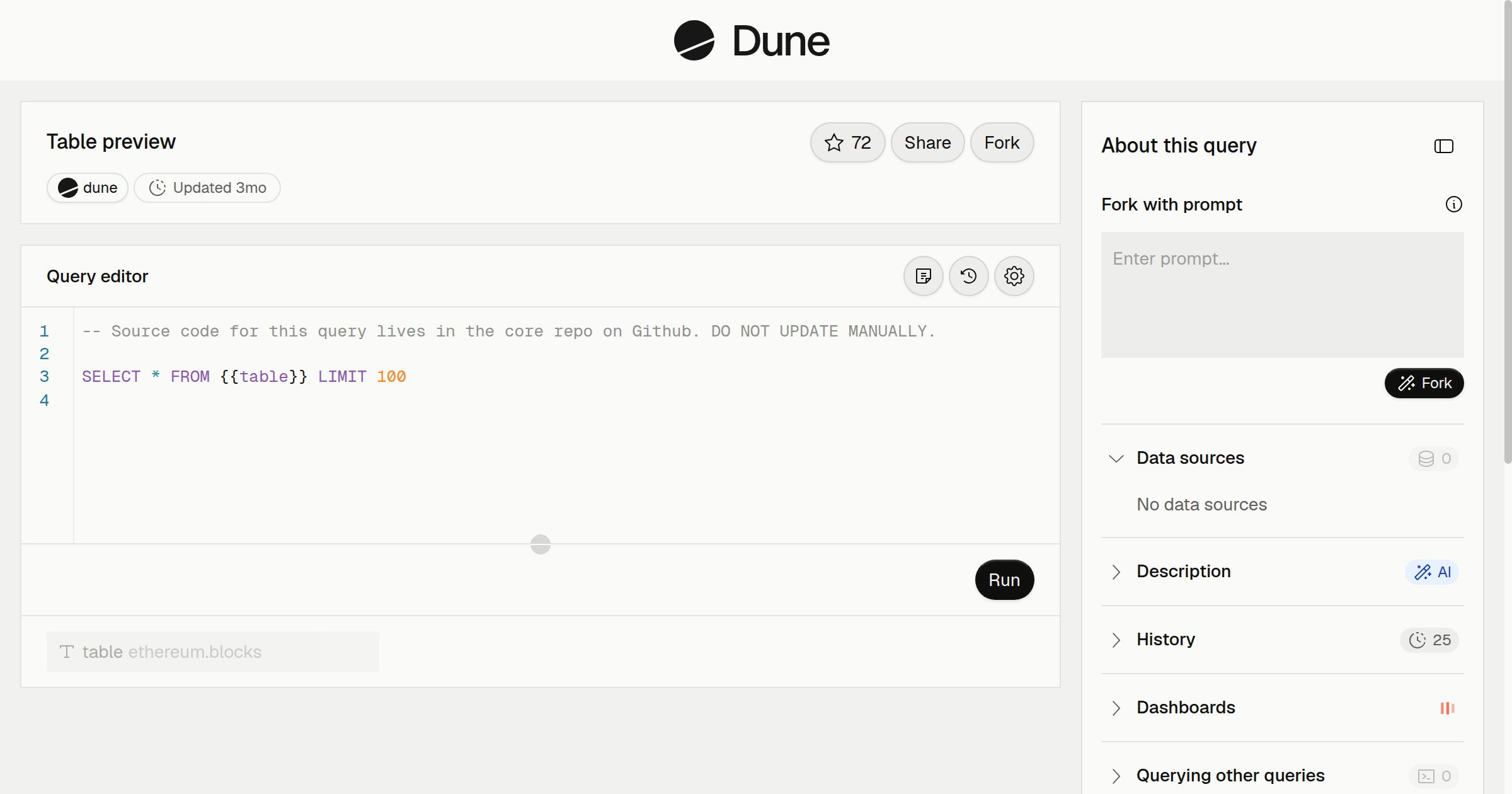Open the Share button
The image size is (1512, 794).
click(927, 142)
